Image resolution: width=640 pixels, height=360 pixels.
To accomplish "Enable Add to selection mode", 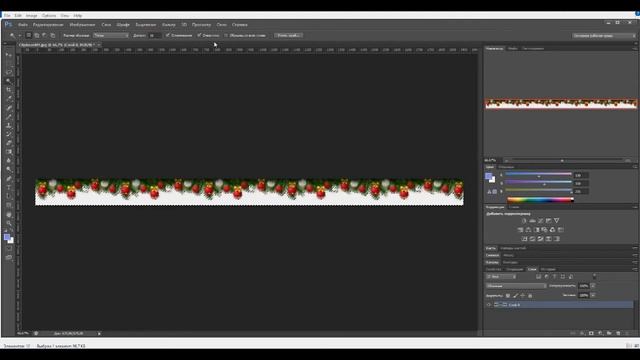I will 37,36.
